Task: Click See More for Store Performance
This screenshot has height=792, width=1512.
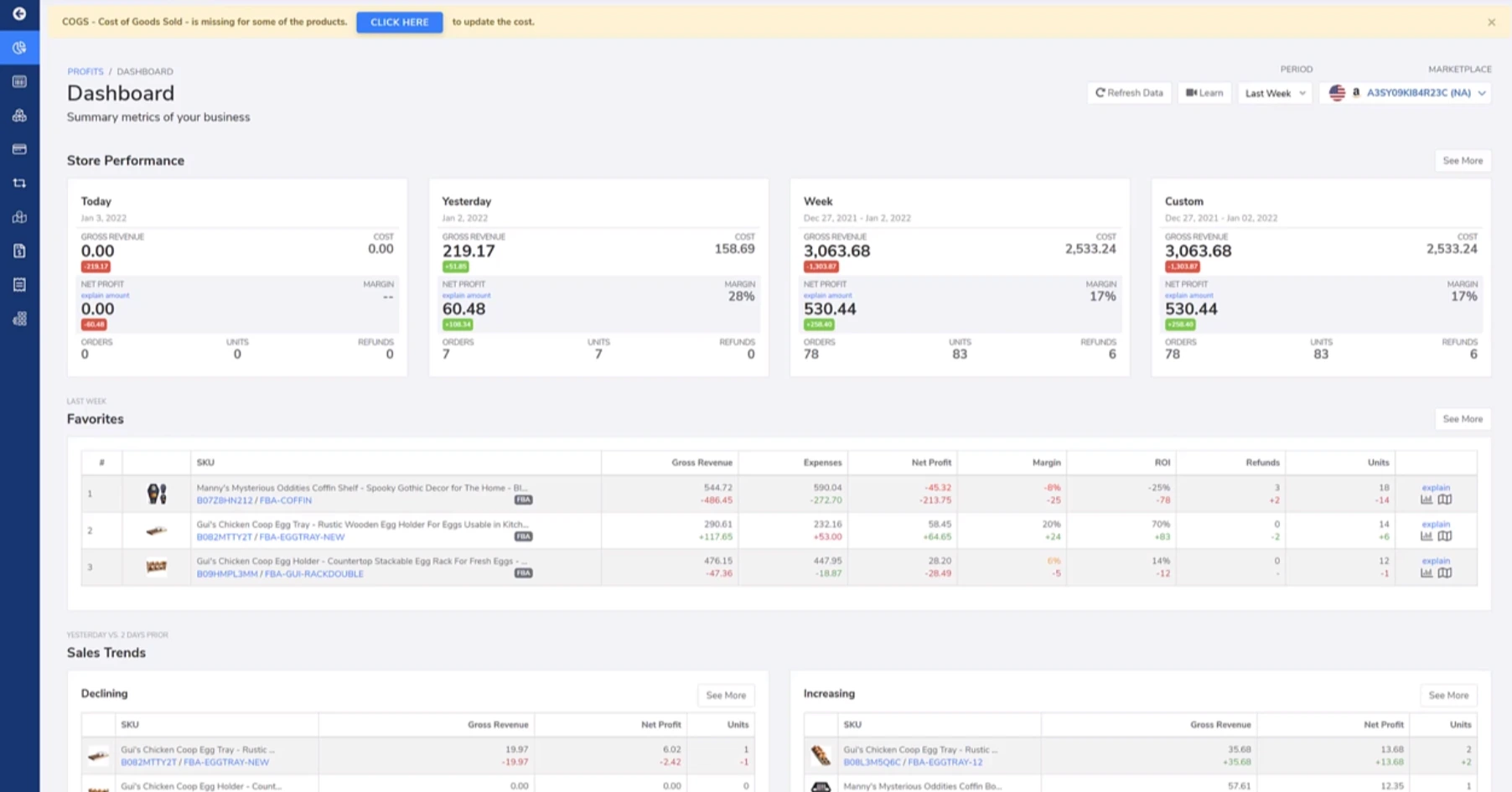Action: (x=1462, y=161)
